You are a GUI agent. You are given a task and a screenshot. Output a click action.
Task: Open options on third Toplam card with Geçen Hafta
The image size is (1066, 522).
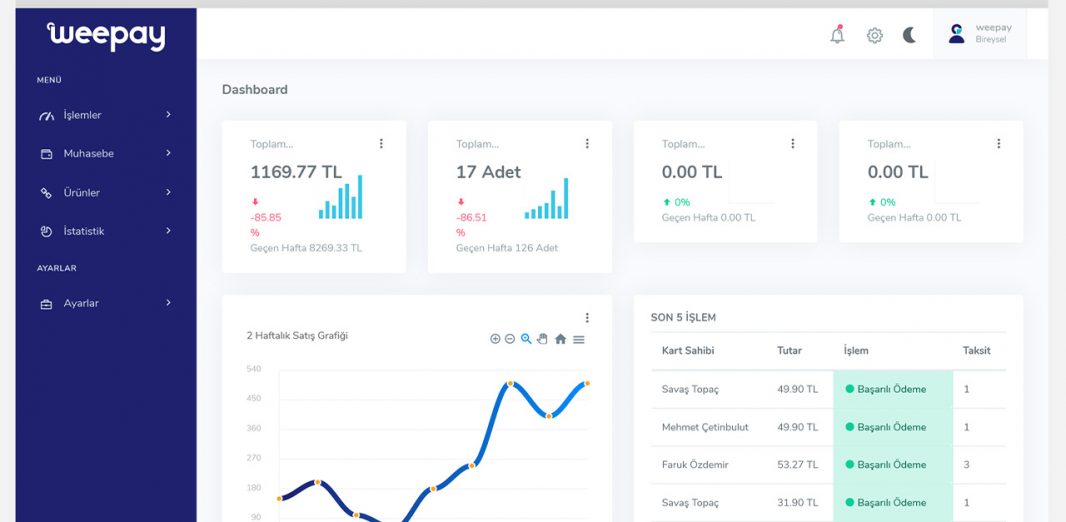(792, 143)
